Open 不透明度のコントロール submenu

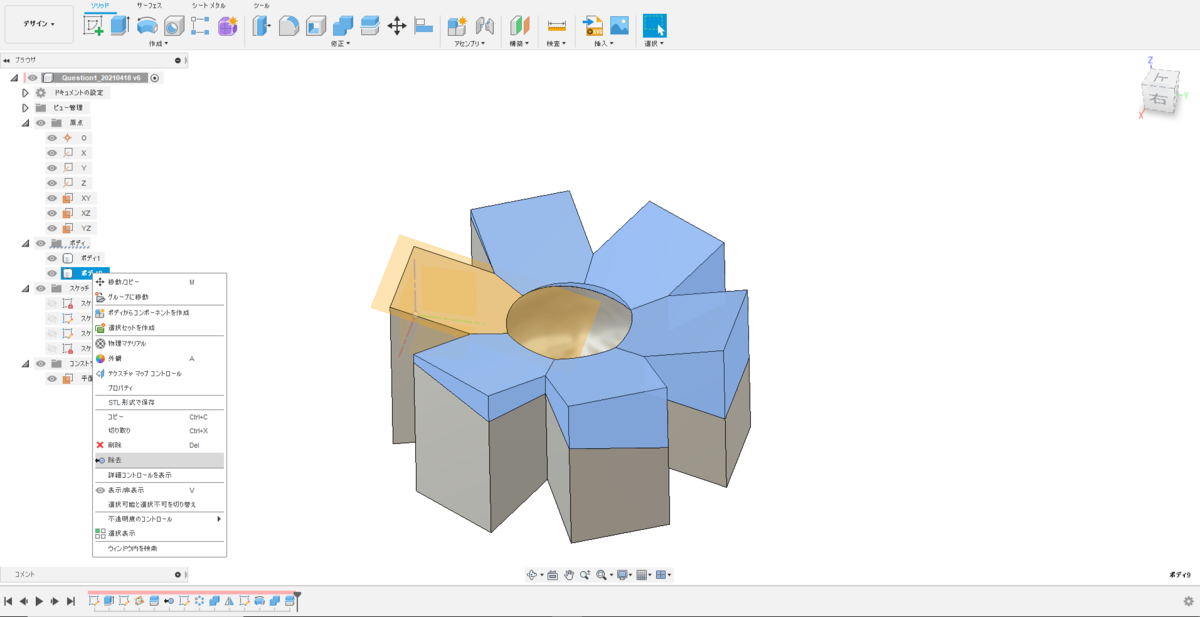(159, 519)
